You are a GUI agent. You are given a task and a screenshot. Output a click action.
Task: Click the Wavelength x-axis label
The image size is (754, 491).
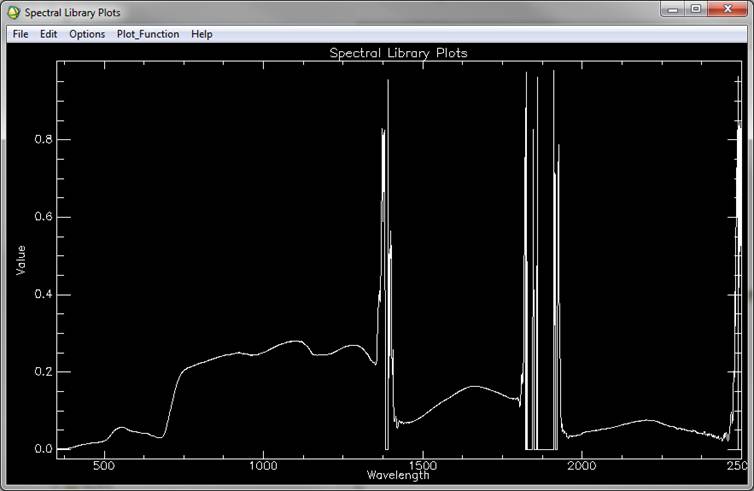(398, 475)
